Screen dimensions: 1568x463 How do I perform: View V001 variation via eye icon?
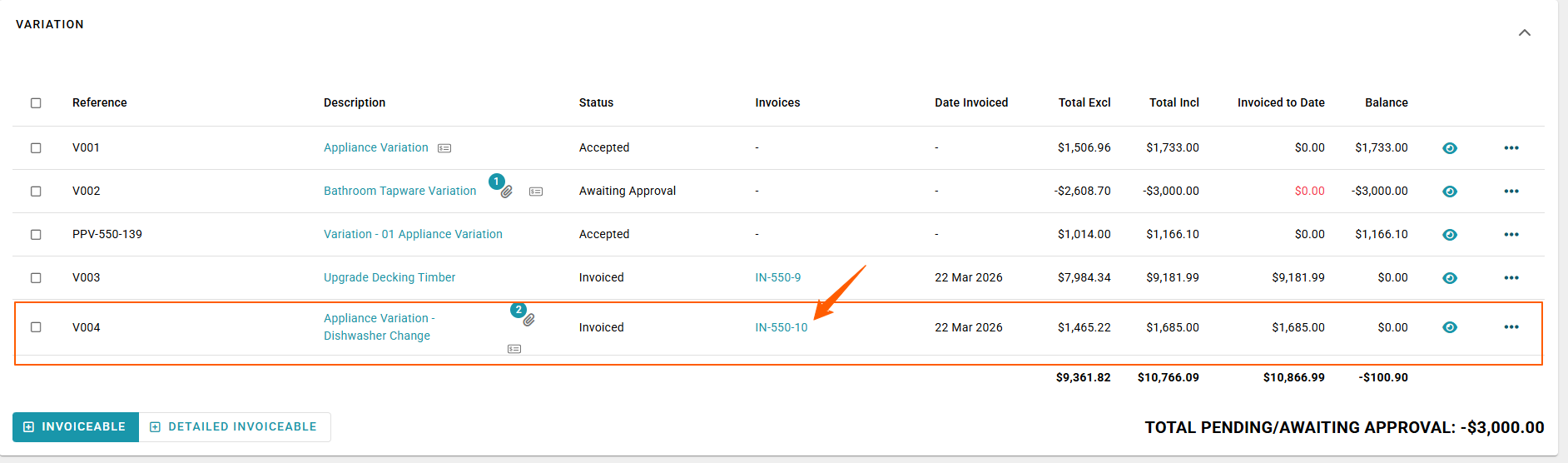click(1449, 148)
